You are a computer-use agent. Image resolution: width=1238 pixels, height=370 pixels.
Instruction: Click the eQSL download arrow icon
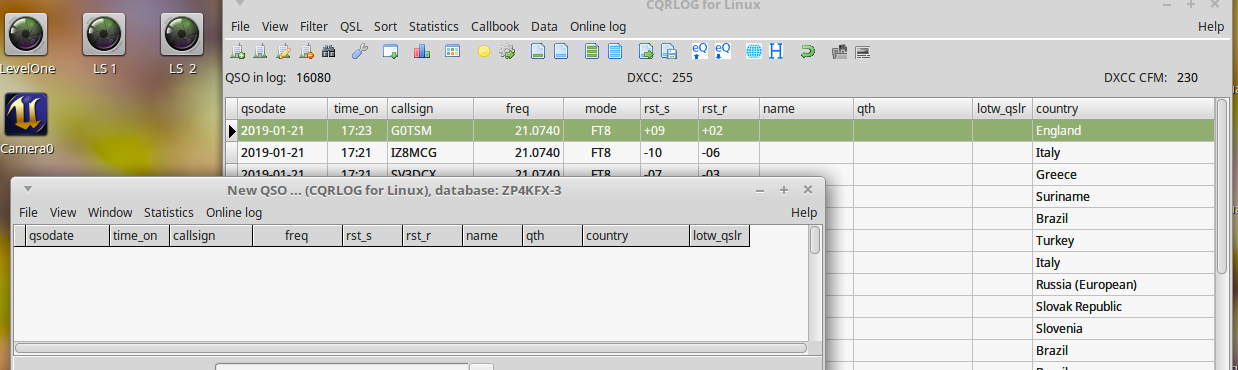point(723,51)
